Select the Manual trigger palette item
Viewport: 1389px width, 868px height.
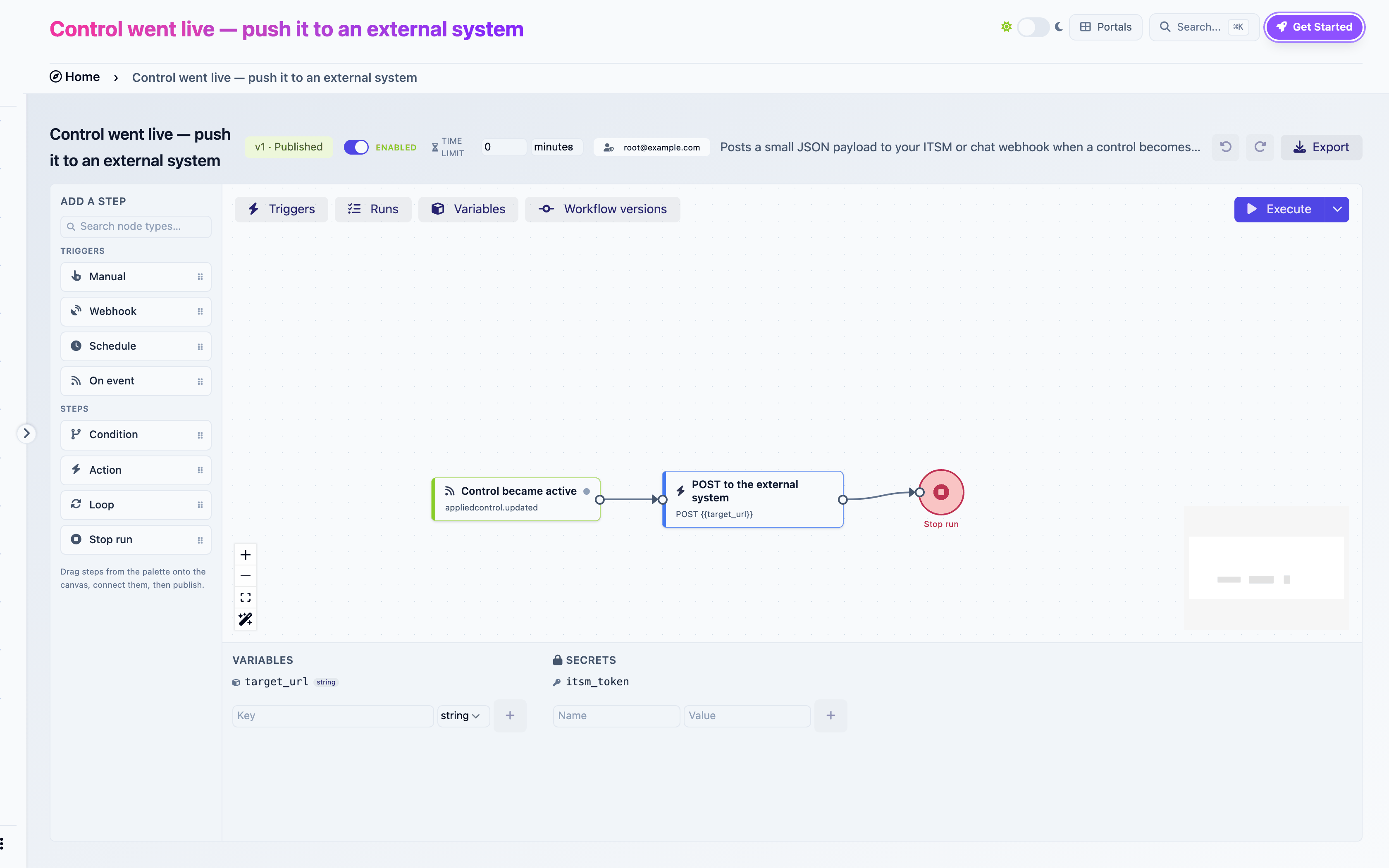136,277
